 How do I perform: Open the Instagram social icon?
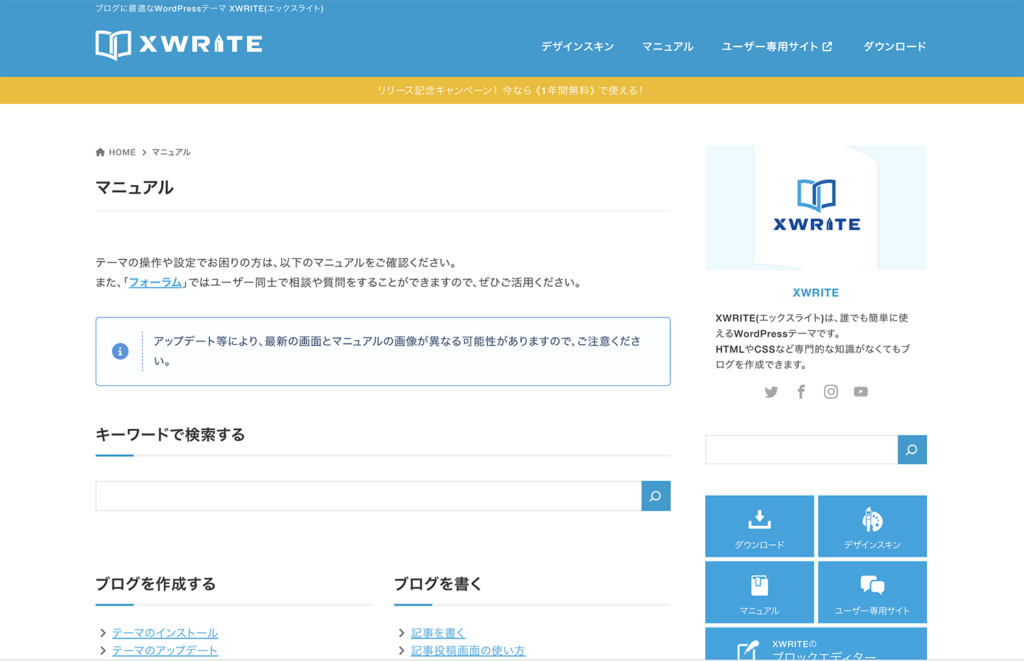tap(831, 392)
